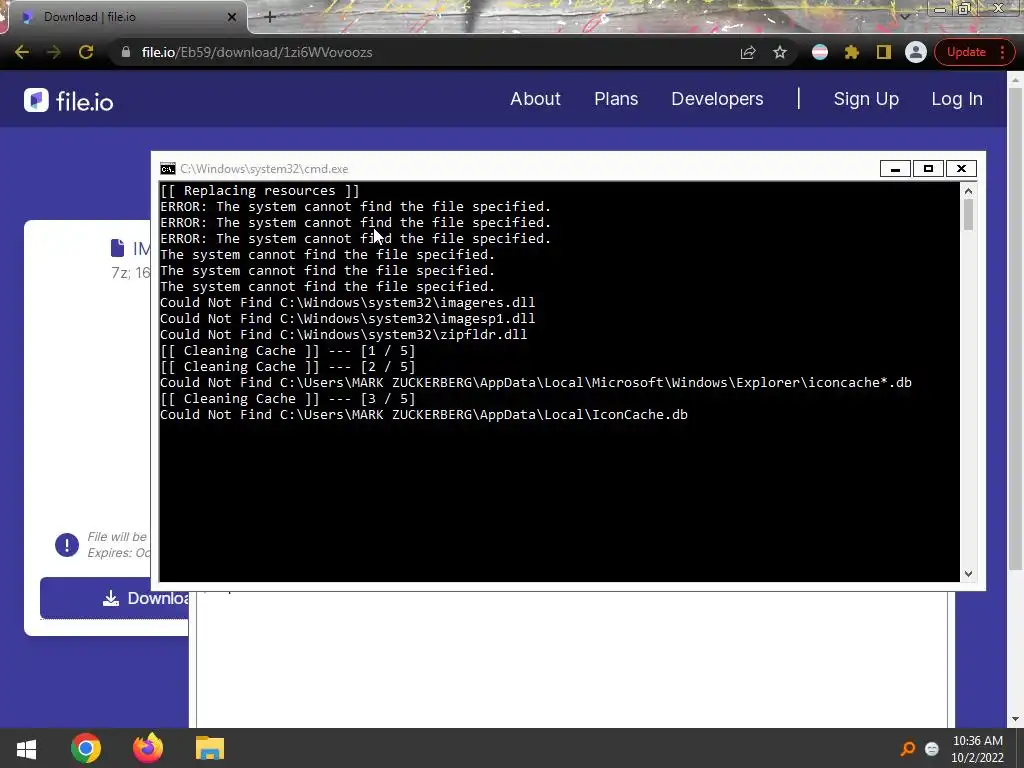This screenshot has height=768, width=1024.
Task: Select the Download | file.io tab
Action: [127, 17]
